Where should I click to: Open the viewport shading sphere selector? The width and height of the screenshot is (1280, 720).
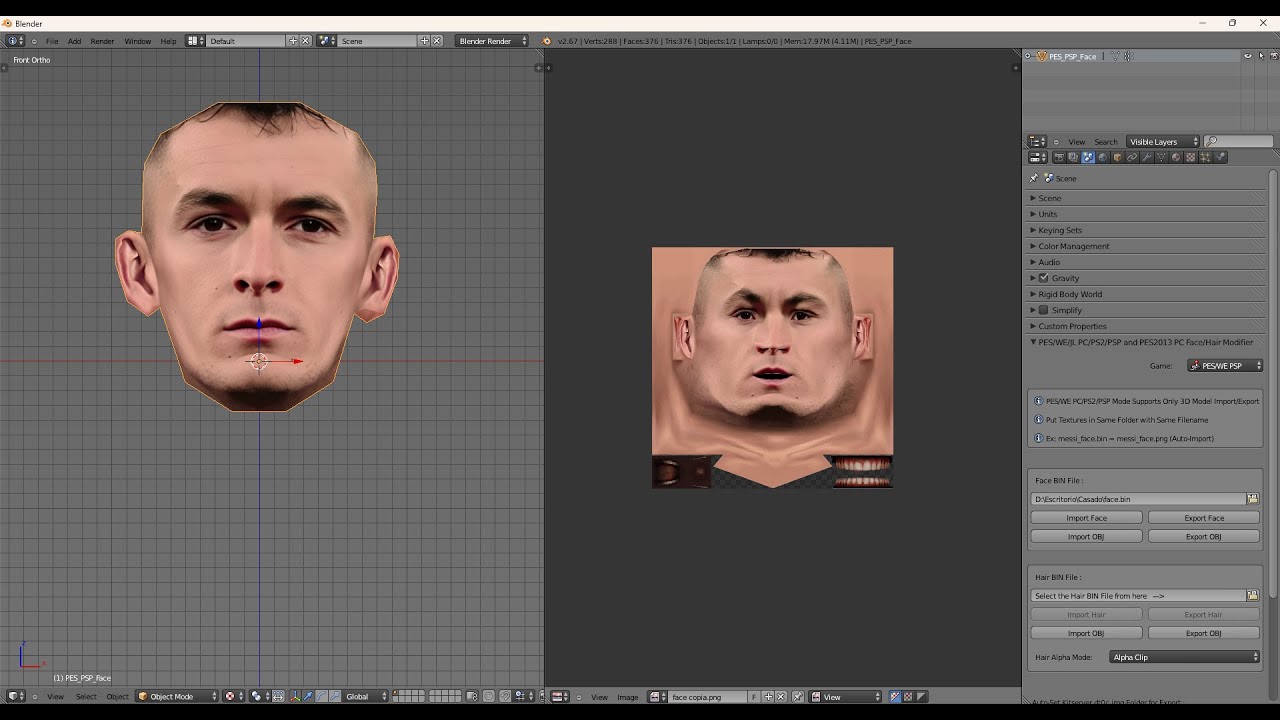(233, 696)
